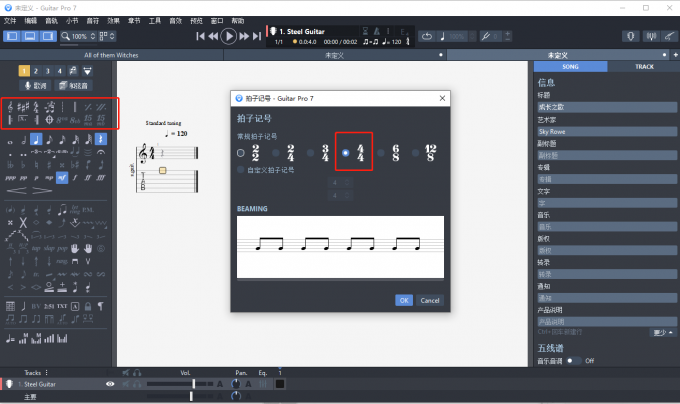Image resolution: width=680 pixels, height=404 pixels.
Task: Click the Steel Guitar volume slider
Action: 180,383
